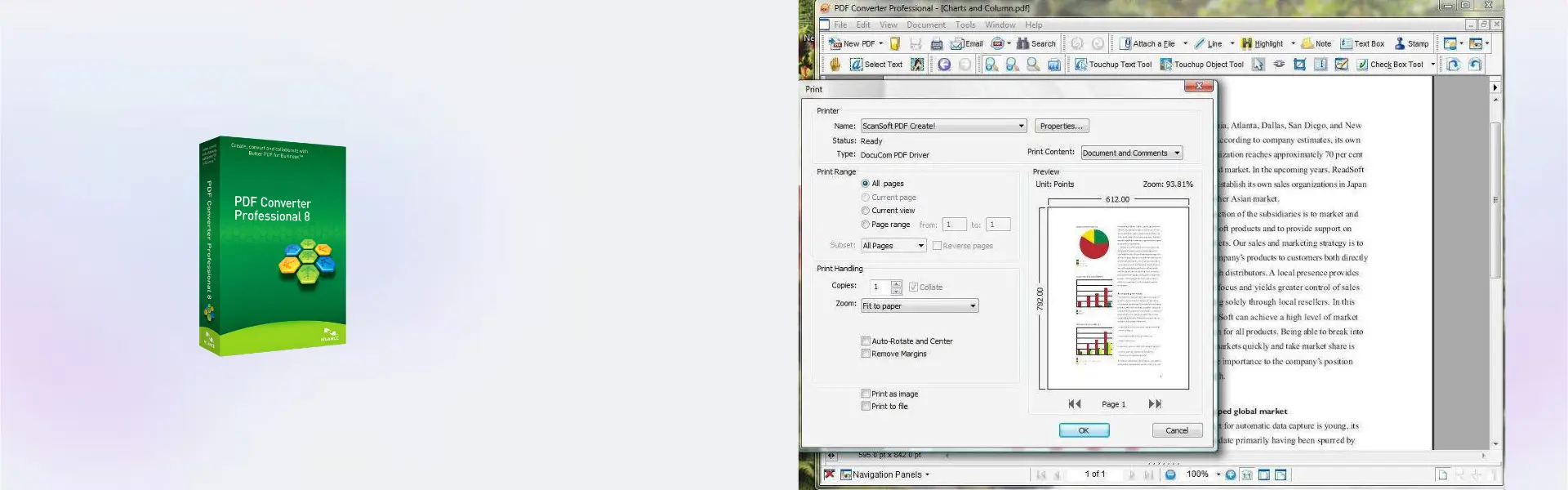The width and height of the screenshot is (1568, 490).
Task: Increase Copies with stepper up arrow
Action: click(897, 284)
